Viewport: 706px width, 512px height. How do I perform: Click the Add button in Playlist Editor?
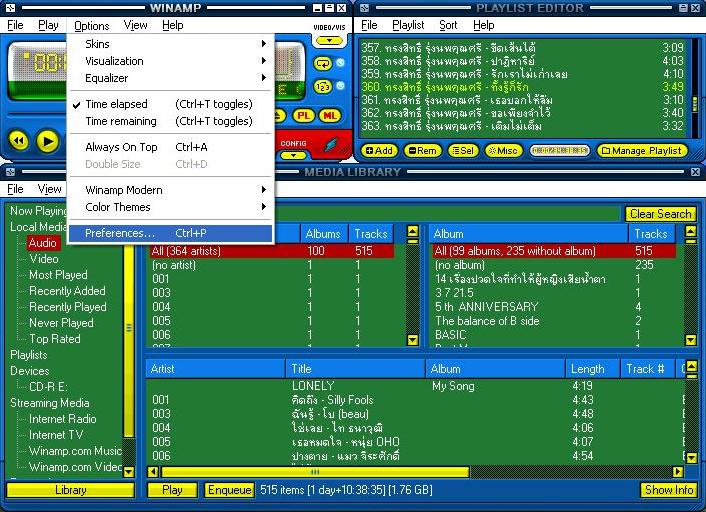coord(379,151)
